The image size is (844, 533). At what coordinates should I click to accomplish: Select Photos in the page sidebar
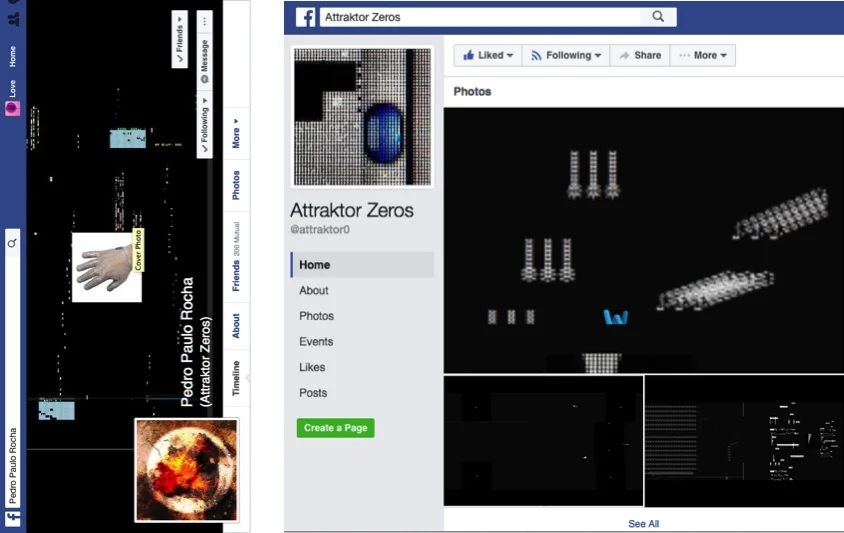point(316,316)
